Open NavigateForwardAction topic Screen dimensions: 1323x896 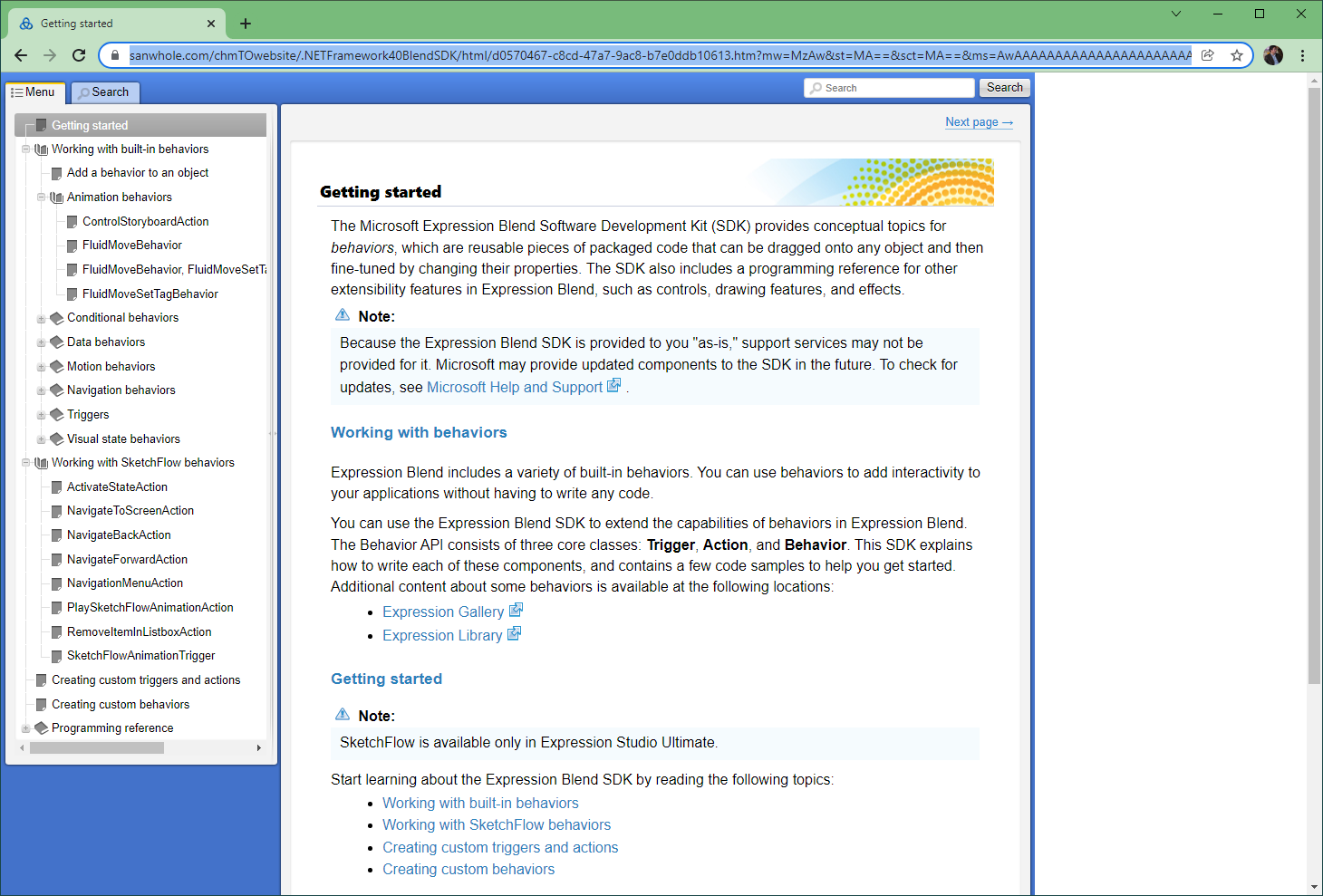coord(128,560)
